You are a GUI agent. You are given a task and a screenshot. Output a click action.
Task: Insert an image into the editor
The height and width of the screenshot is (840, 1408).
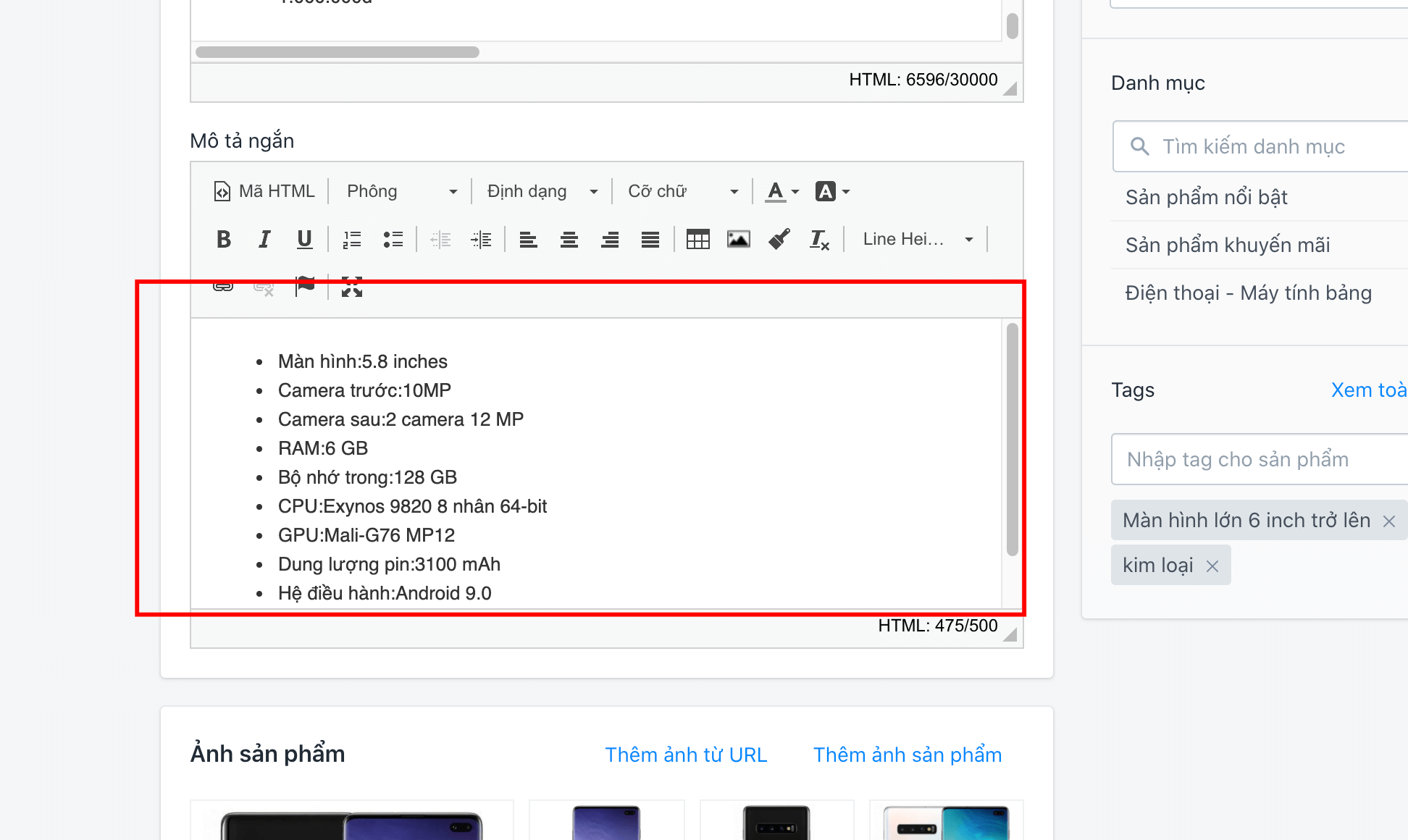pos(739,239)
